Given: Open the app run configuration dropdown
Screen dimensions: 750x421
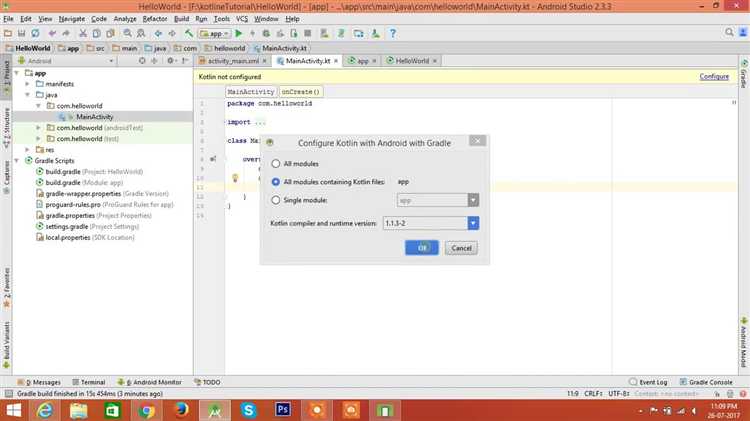Looking at the screenshot, I should pos(215,33).
